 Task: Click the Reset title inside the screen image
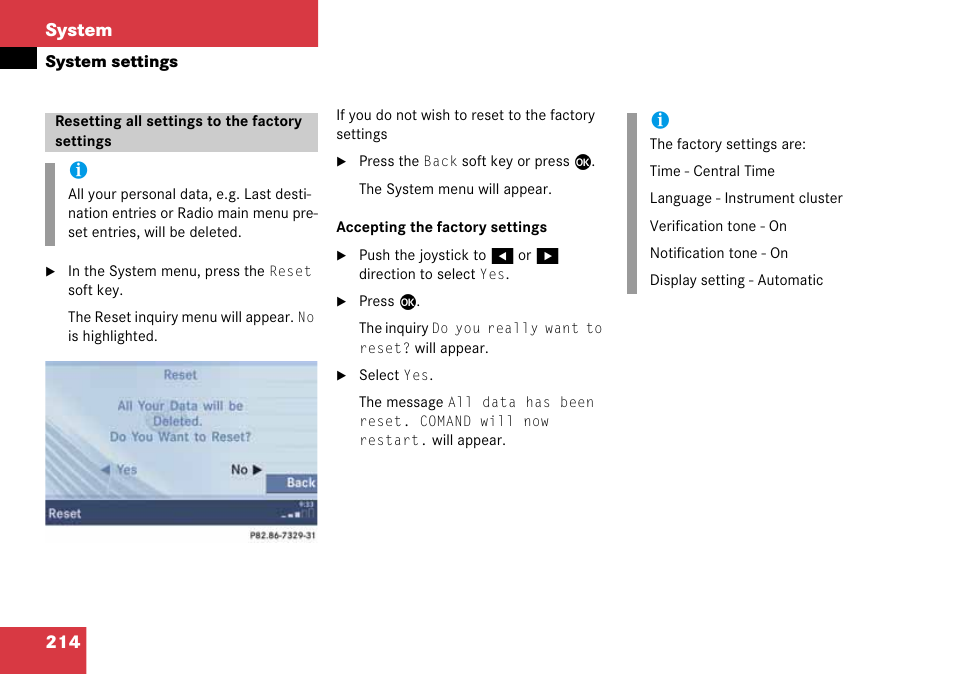click(180, 375)
